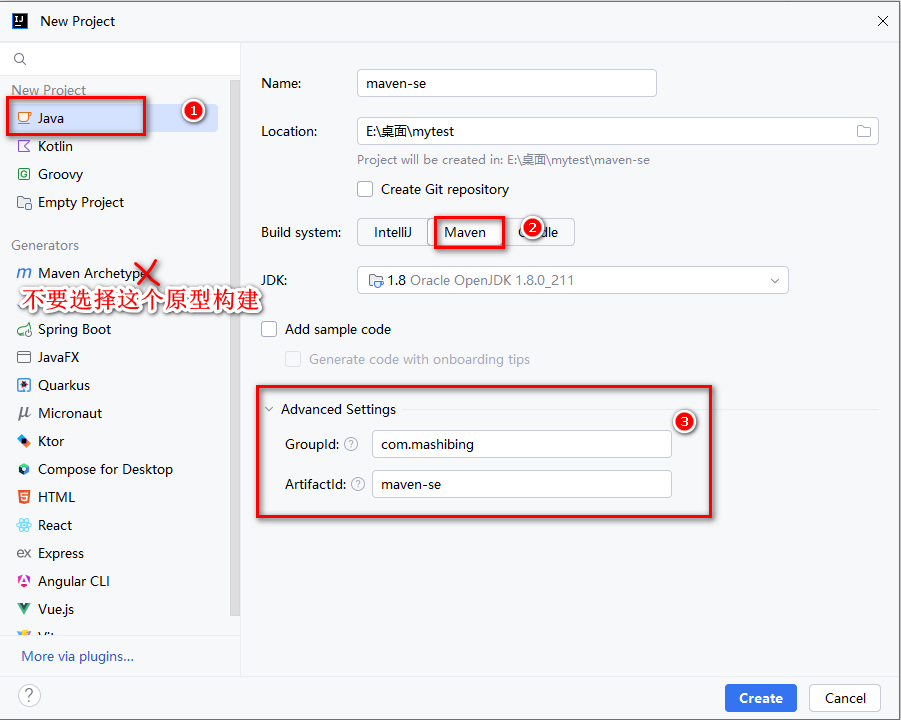The image size is (901, 720).
Task: Select Gradle build system
Action: 539,232
